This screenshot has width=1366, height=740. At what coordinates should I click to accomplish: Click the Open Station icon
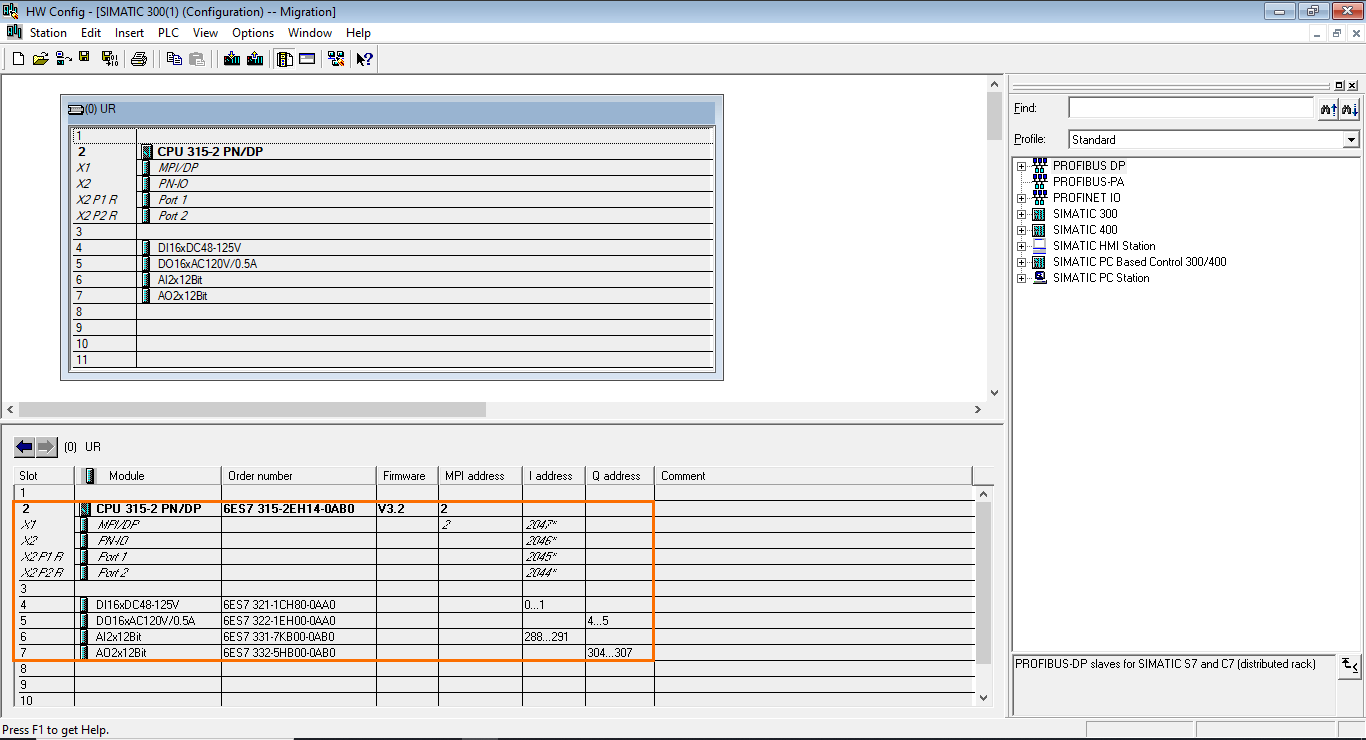[40, 58]
